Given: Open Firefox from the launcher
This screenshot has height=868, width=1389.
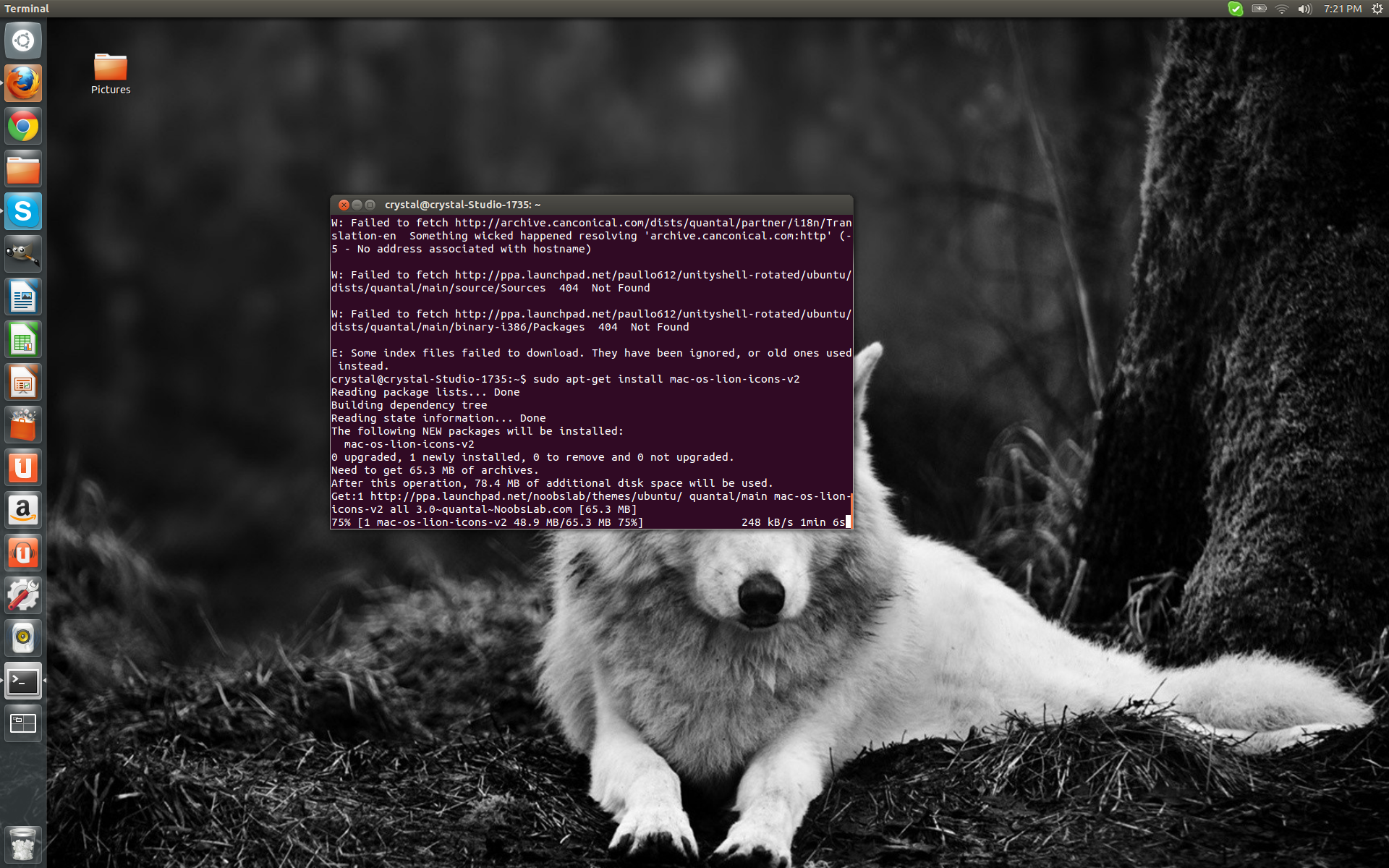Looking at the screenshot, I should tap(23, 84).
